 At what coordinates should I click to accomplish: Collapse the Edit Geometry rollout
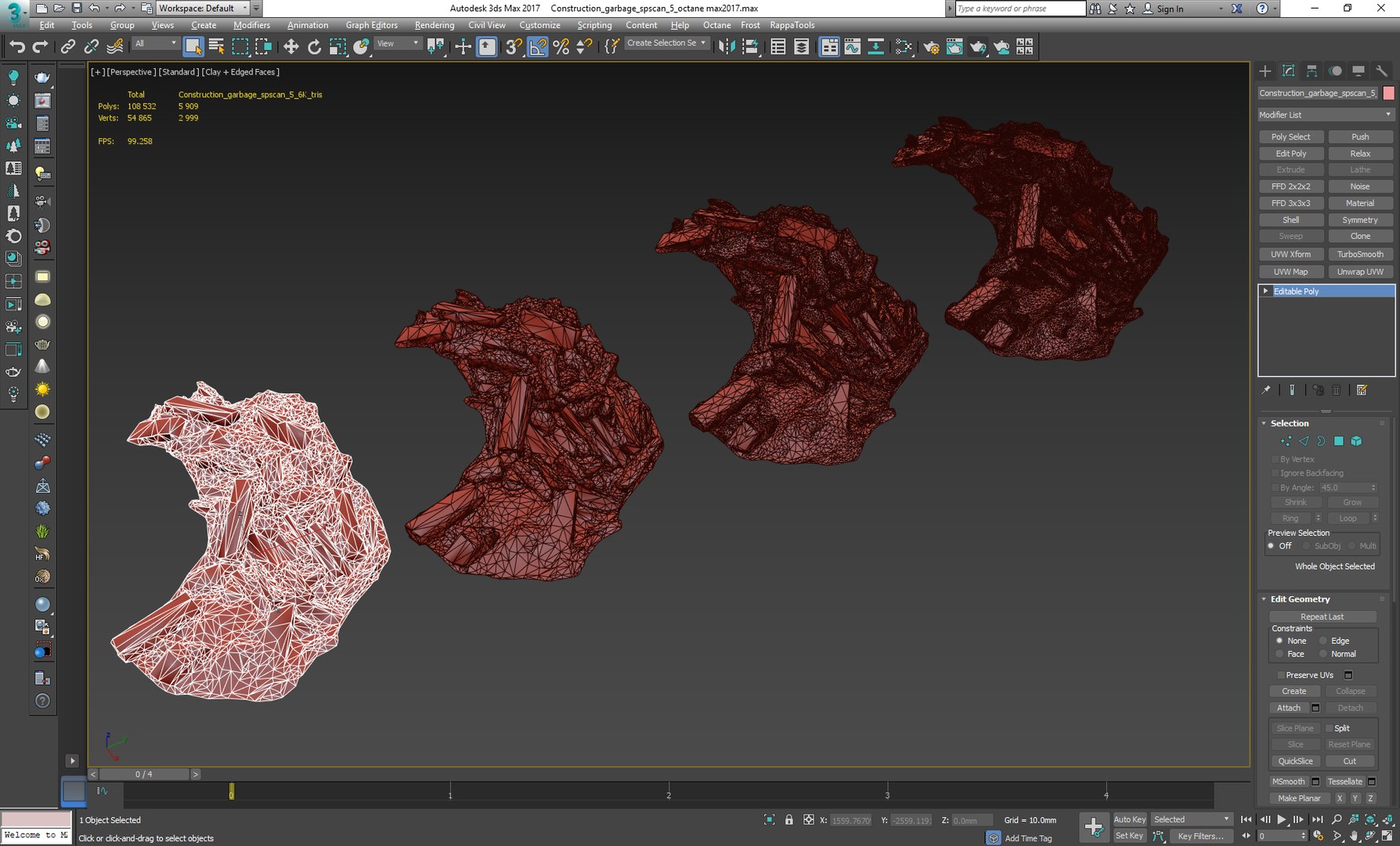point(1300,599)
